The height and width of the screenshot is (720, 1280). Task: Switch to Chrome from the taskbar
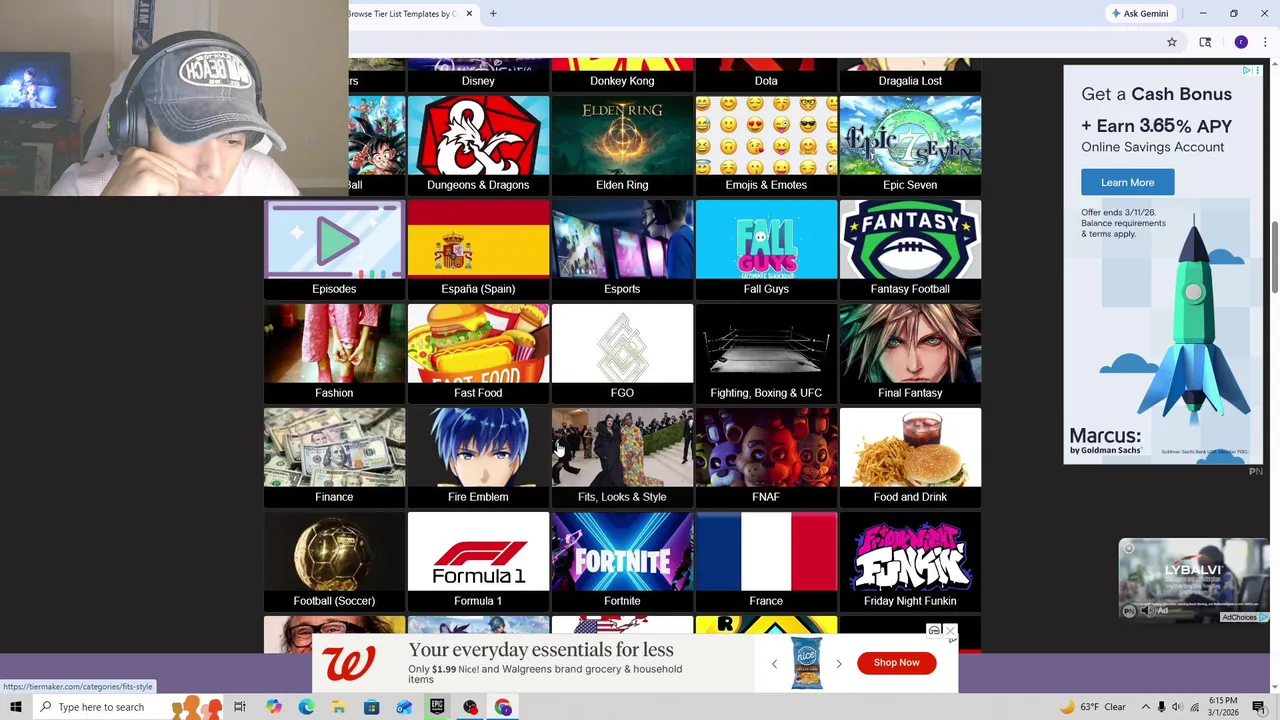503,707
